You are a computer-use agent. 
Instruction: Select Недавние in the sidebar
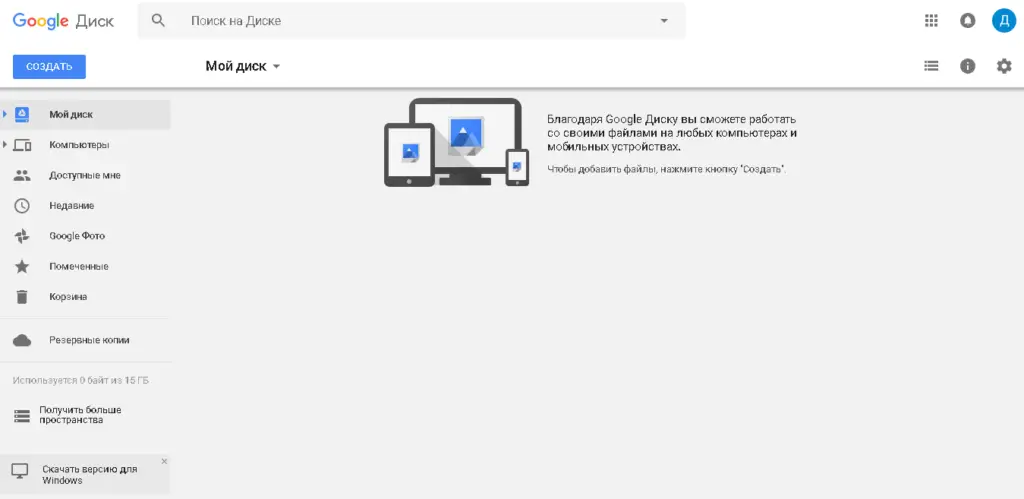[x=72, y=206]
